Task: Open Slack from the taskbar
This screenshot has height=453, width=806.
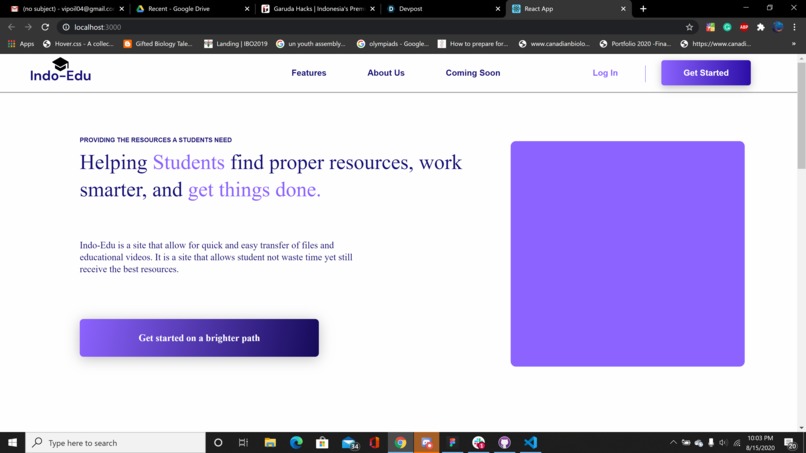Action: (x=479, y=443)
